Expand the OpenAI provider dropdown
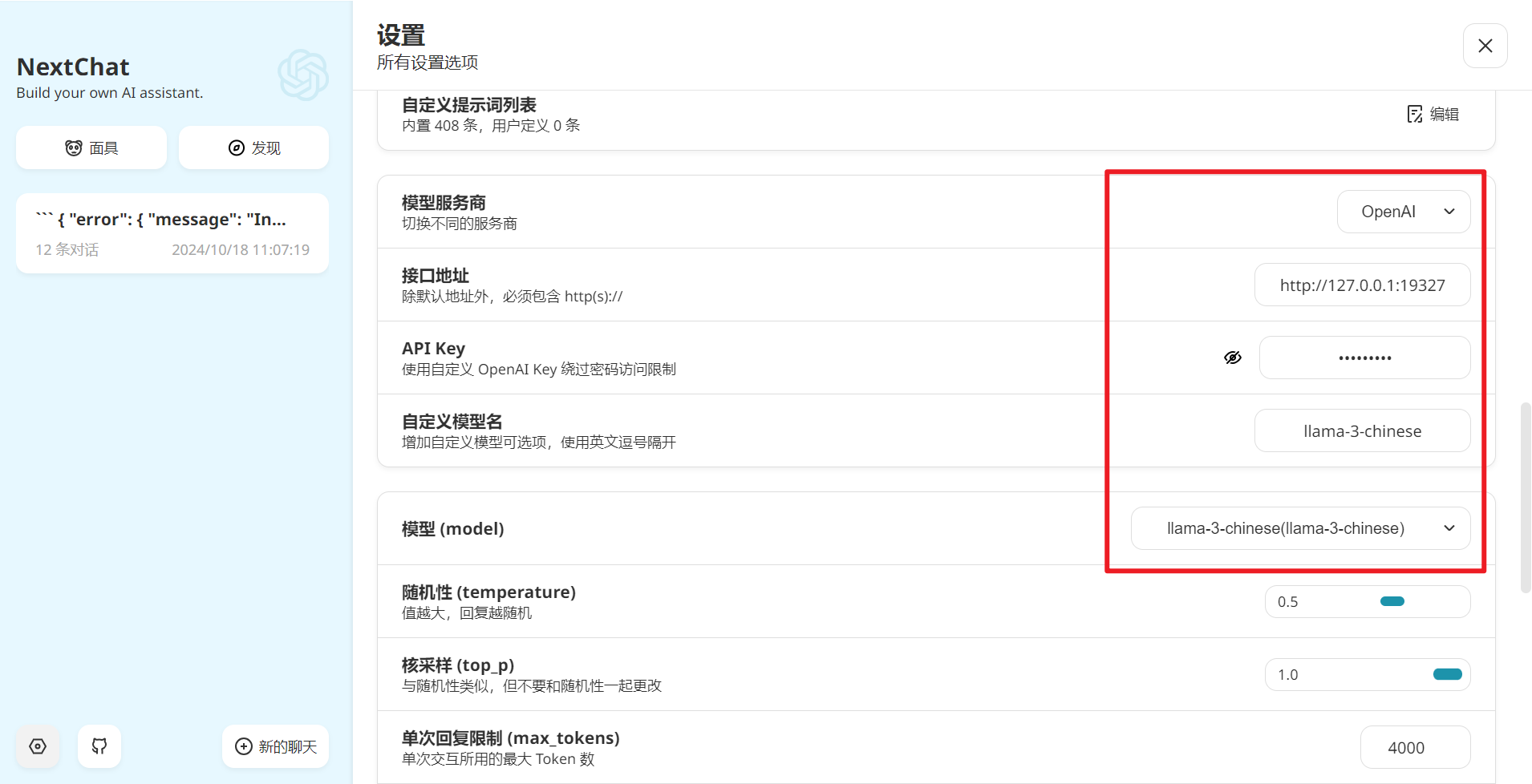Screen dimensions: 1532x784 point(1403,212)
